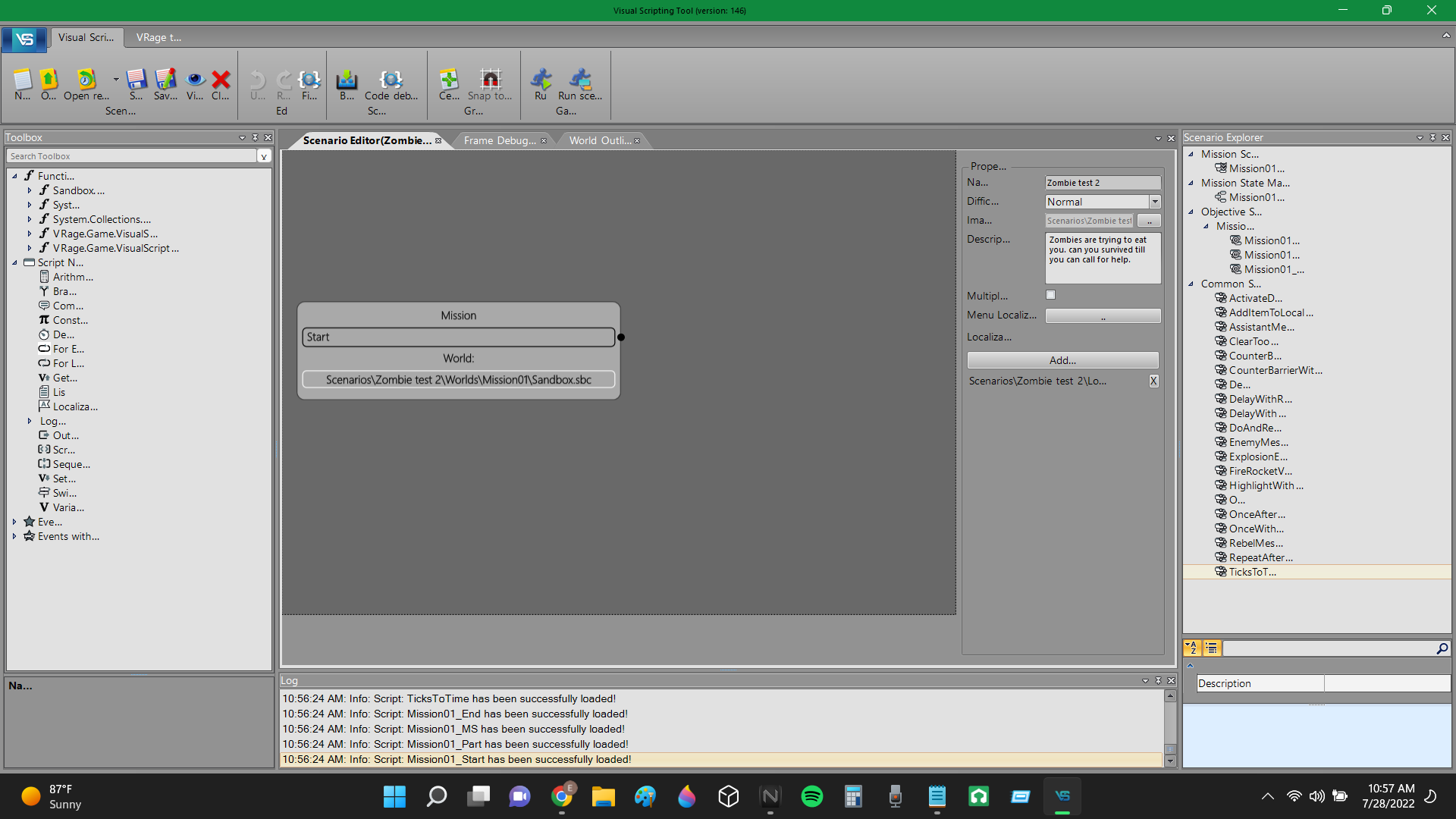
Task: Click the View eye icon in toolbar
Action: [195, 80]
